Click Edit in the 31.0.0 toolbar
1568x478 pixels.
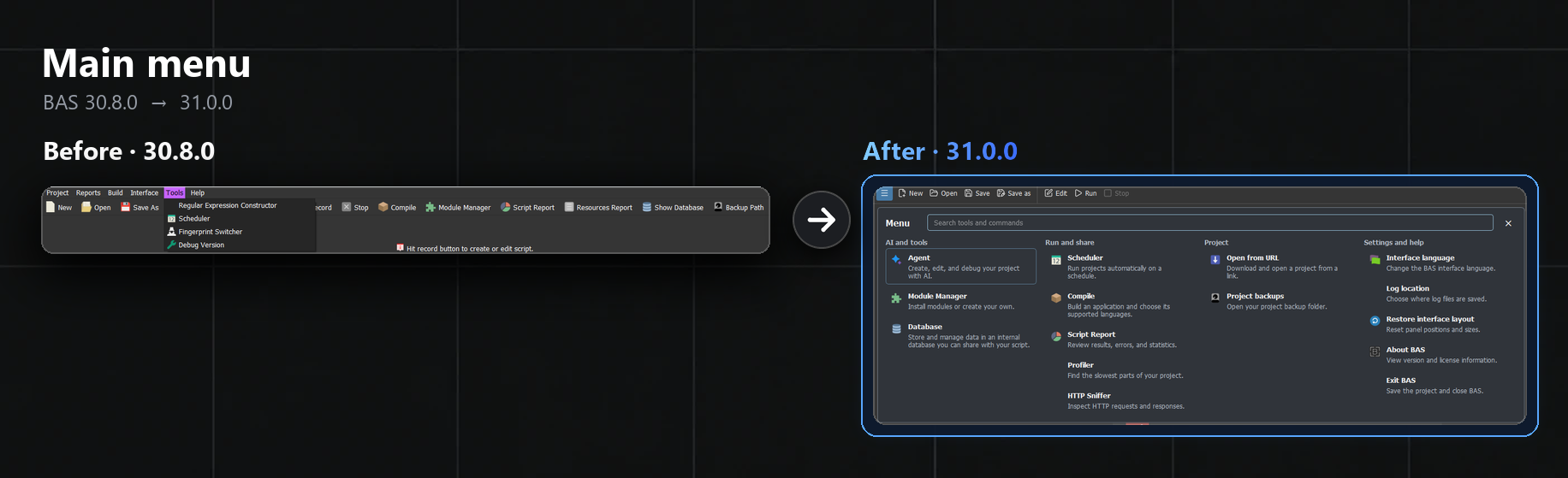coord(1055,193)
